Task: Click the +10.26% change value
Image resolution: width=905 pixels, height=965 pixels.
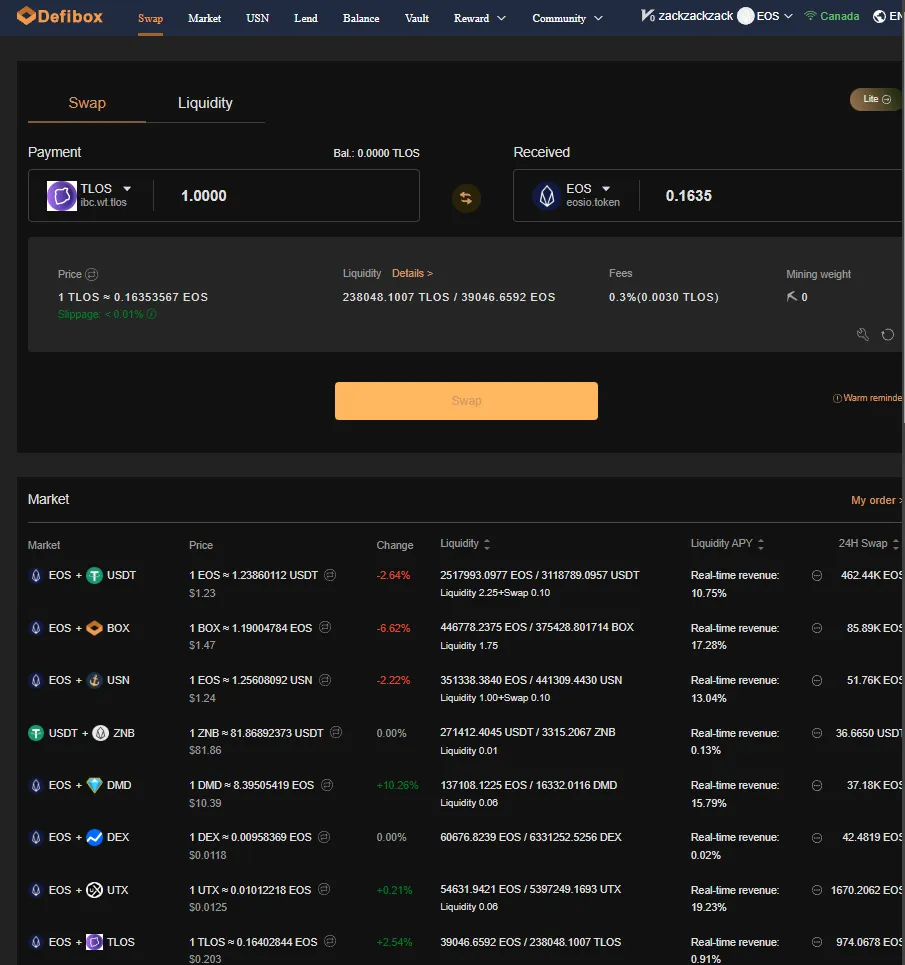Action: 397,785
